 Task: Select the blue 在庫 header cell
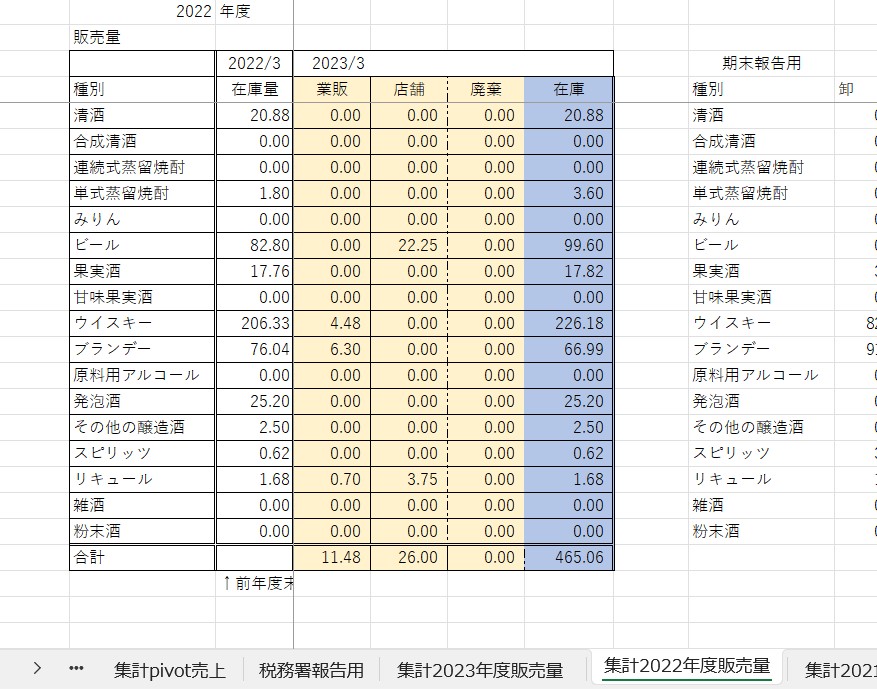[x=568, y=89]
